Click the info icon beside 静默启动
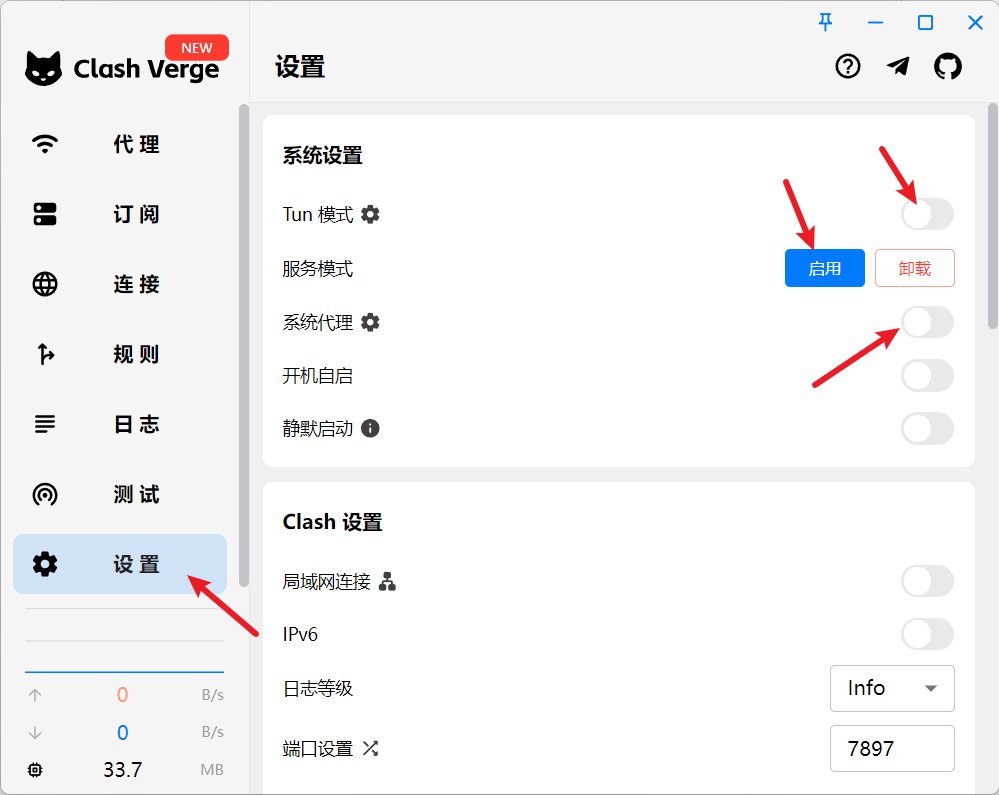The width and height of the screenshot is (999, 795). click(370, 428)
